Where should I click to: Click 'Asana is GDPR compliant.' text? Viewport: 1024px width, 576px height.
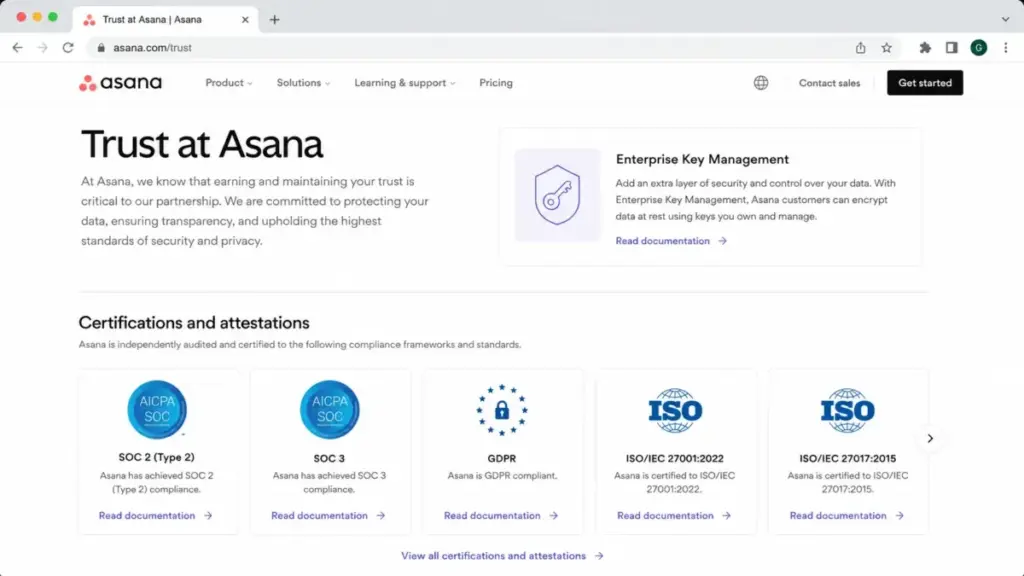click(x=502, y=475)
